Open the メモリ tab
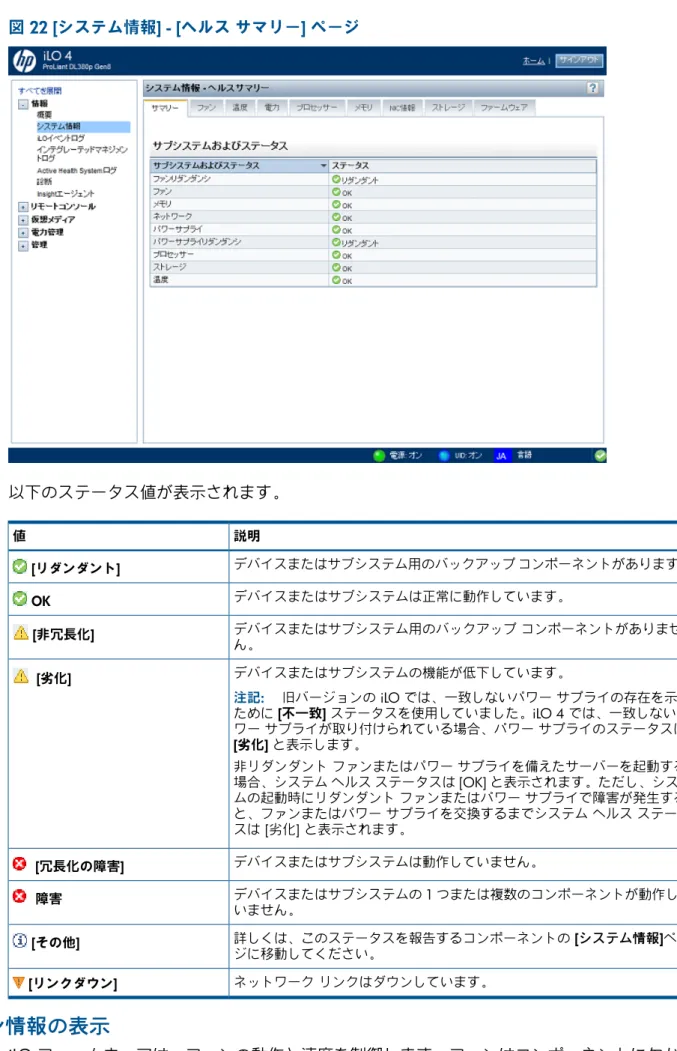Viewport: 677px width, 1051px height. (x=363, y=107)
